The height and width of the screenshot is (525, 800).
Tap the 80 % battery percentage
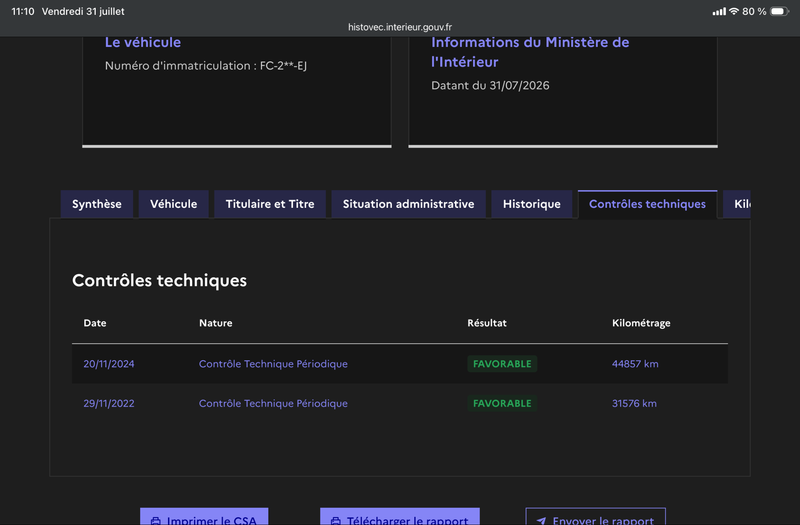tap(754, 11)
